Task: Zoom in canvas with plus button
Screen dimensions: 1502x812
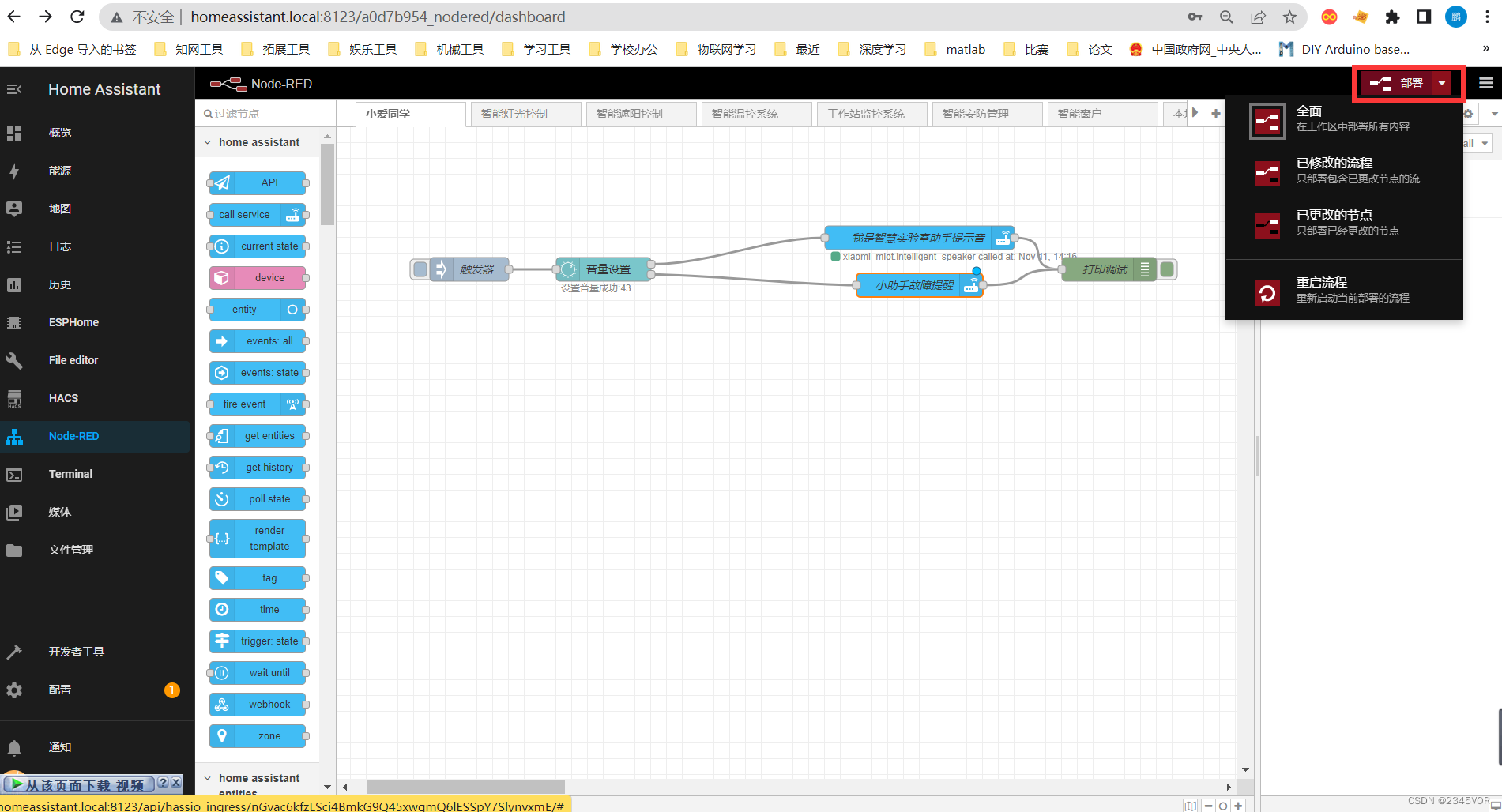Action: pyautogui.click(x=1238, y=806)
